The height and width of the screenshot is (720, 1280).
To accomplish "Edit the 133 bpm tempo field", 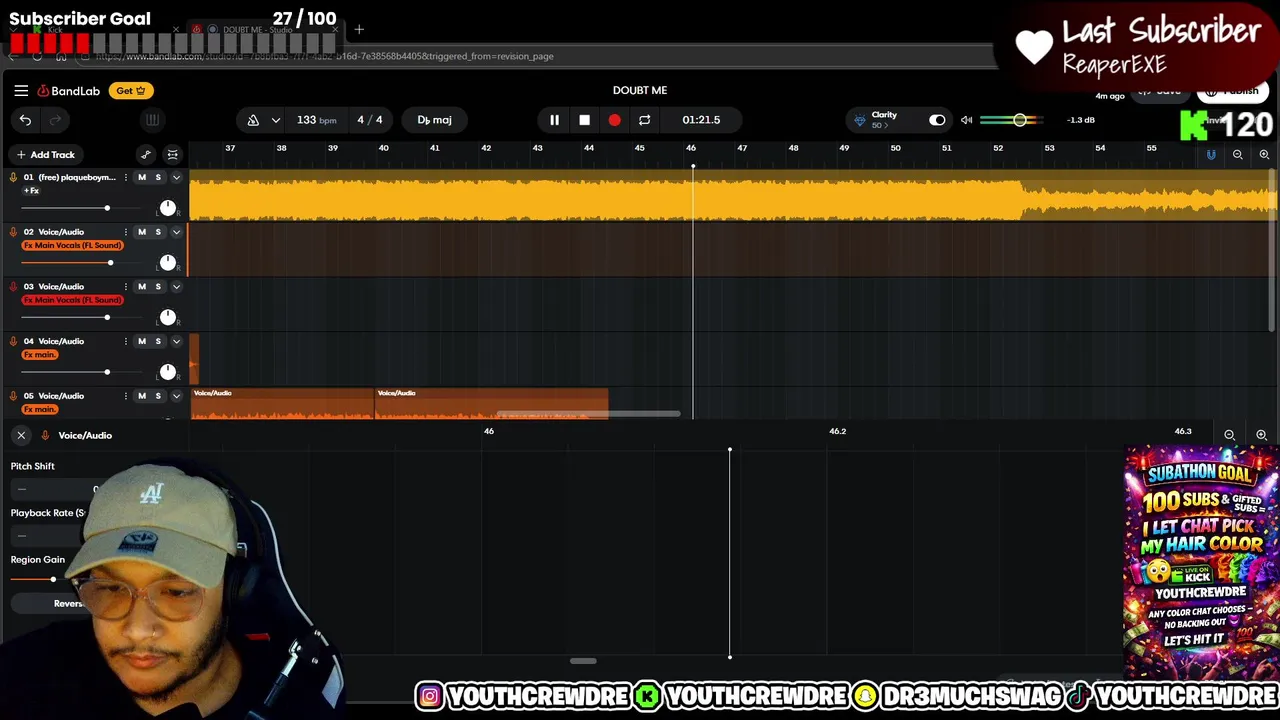I will pyautogui.click(x=316, y=120).
